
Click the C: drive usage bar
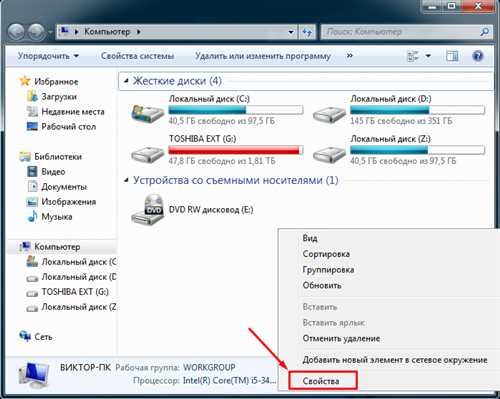click(236, 110)
